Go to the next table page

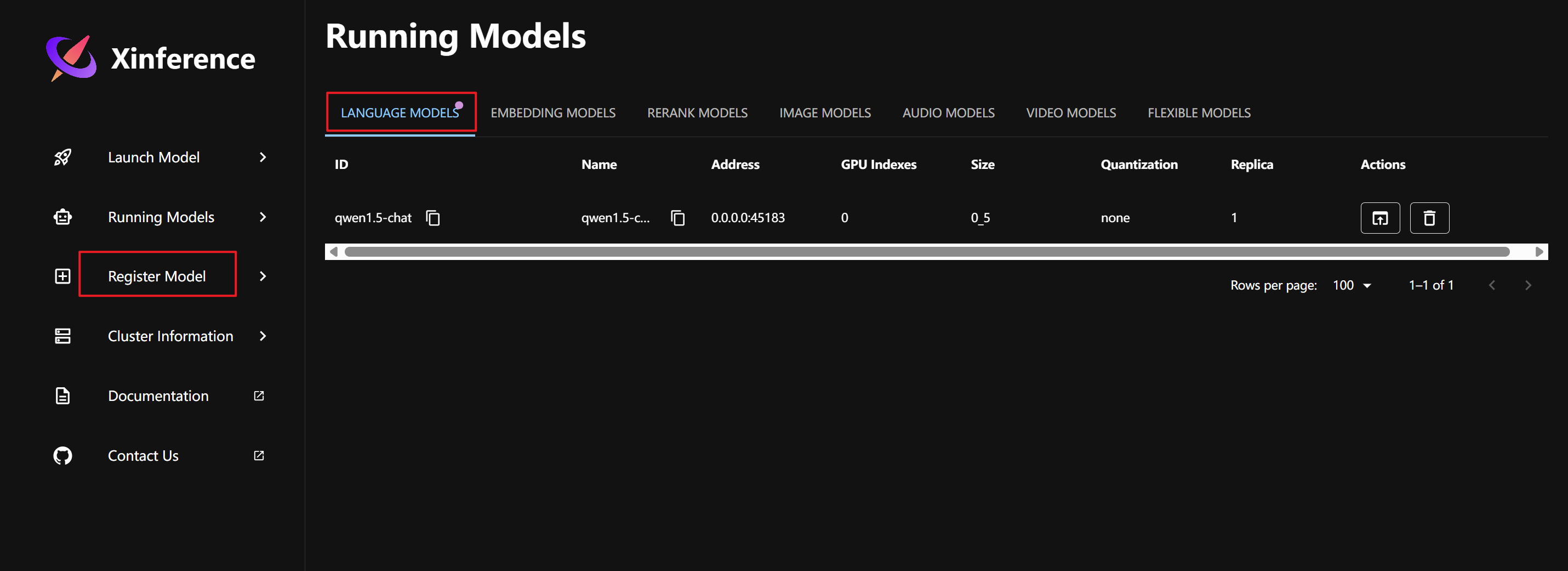coord(1528,285)
